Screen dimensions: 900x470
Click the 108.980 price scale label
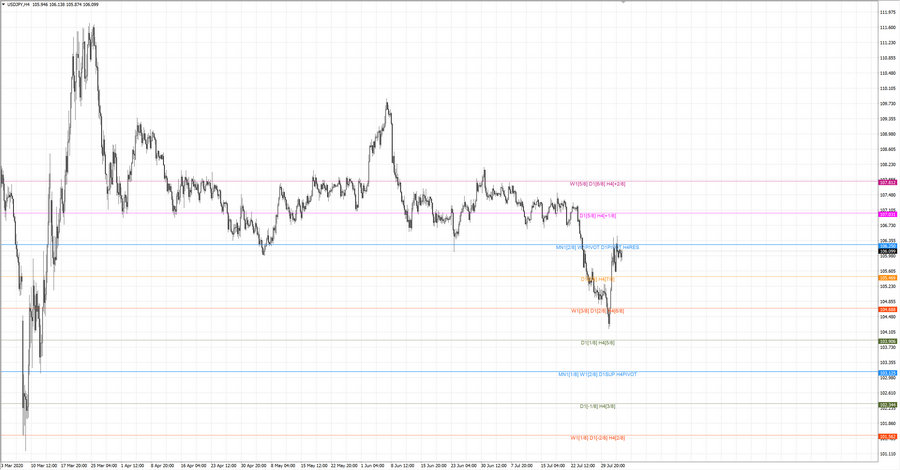pos(888,134)
